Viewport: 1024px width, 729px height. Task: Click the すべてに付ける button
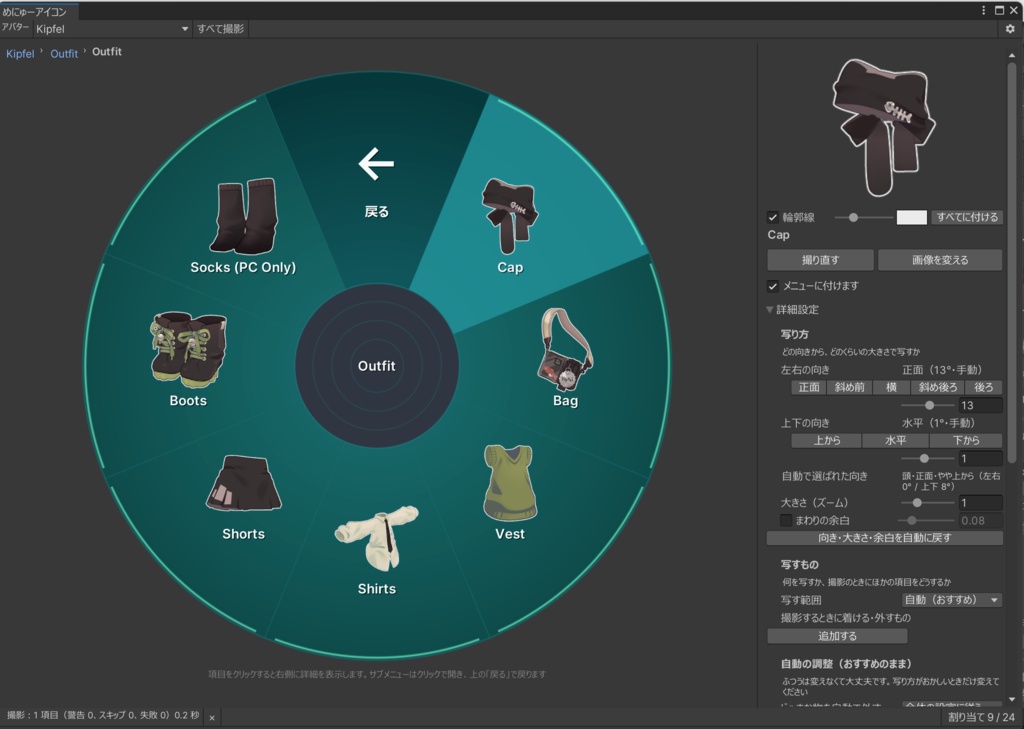pyautogui.click(x=967, y=218)
